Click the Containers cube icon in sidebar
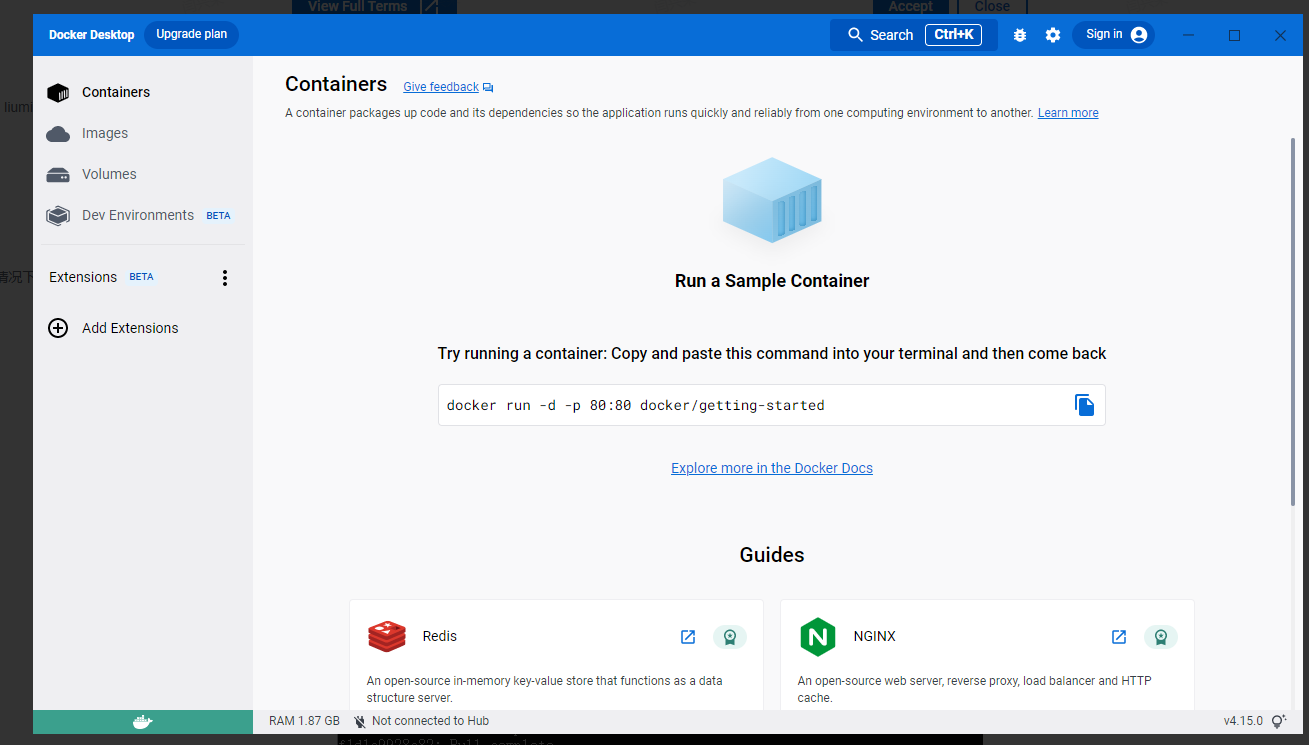The width and height of the screenshot is (1309, 745). tap(58, 92)
